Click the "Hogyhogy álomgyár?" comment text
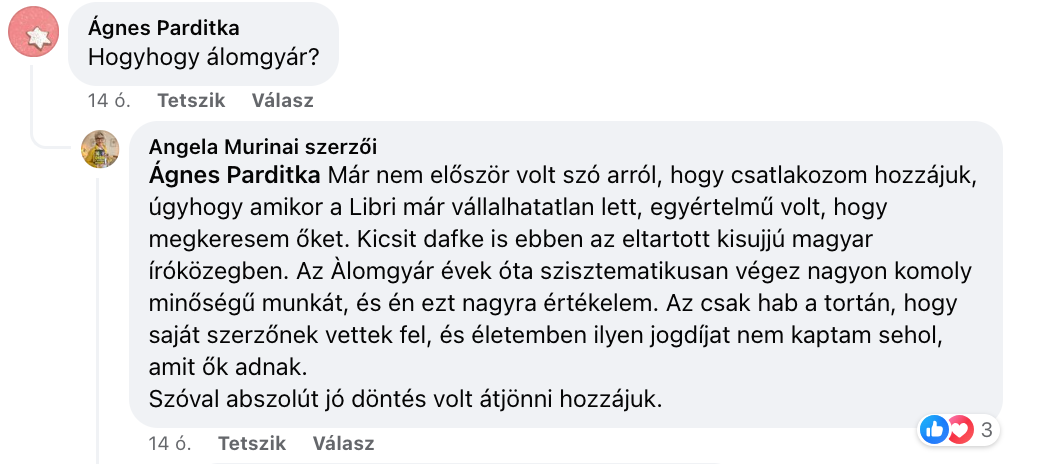This screenshot has height=464, width=1060. (203, 58)
